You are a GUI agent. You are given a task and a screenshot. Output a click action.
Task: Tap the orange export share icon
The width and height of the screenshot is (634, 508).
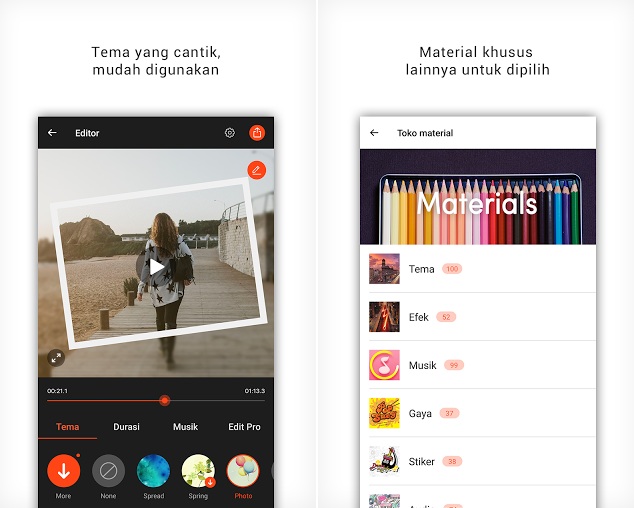pyautogui.click(x=257, y=132)
